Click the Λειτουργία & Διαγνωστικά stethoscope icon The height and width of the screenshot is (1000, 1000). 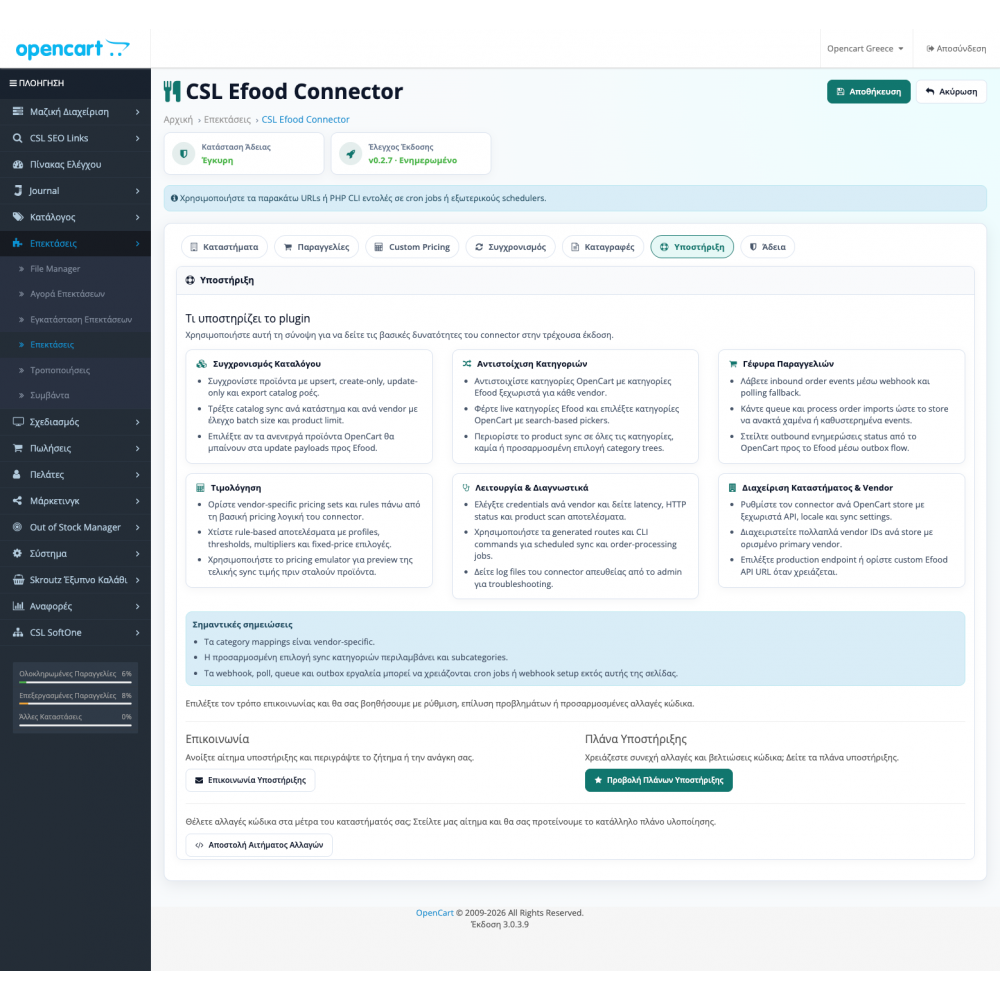[x=466, y=488]
